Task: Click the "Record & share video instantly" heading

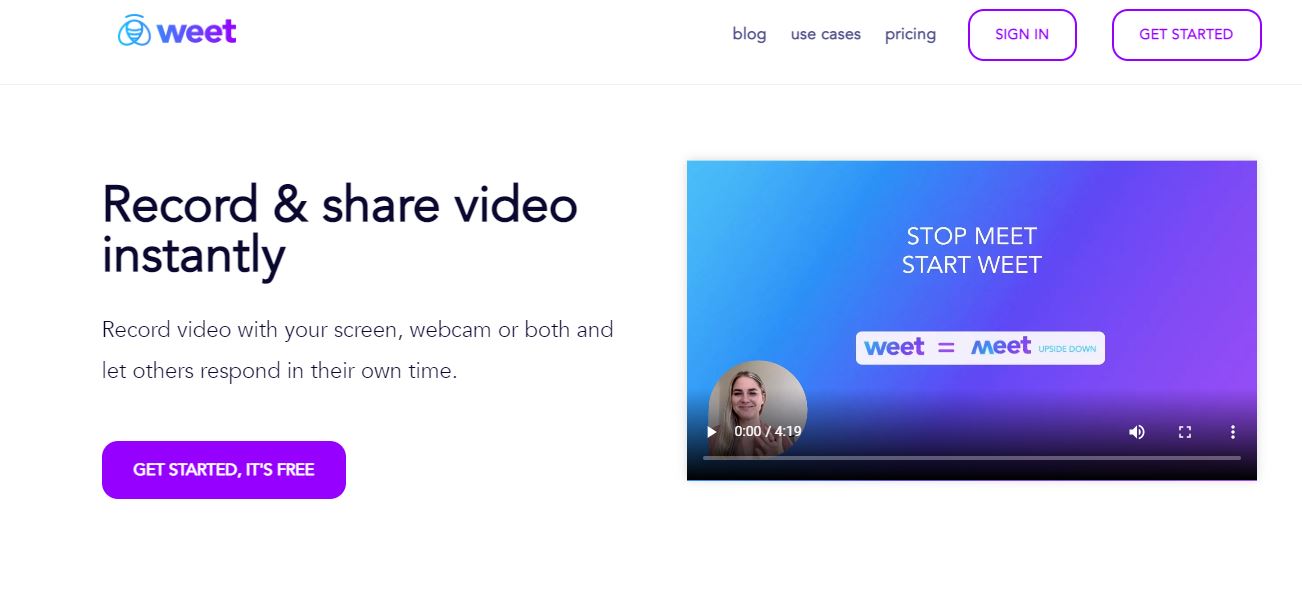Action: pos(340,230)
